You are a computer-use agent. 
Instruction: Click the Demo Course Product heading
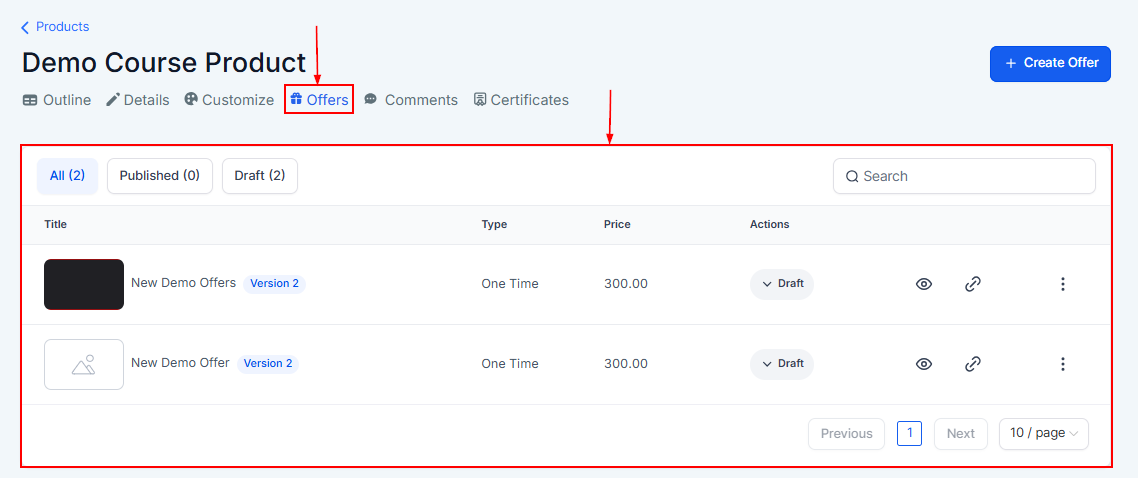click(x=164, y=63)
